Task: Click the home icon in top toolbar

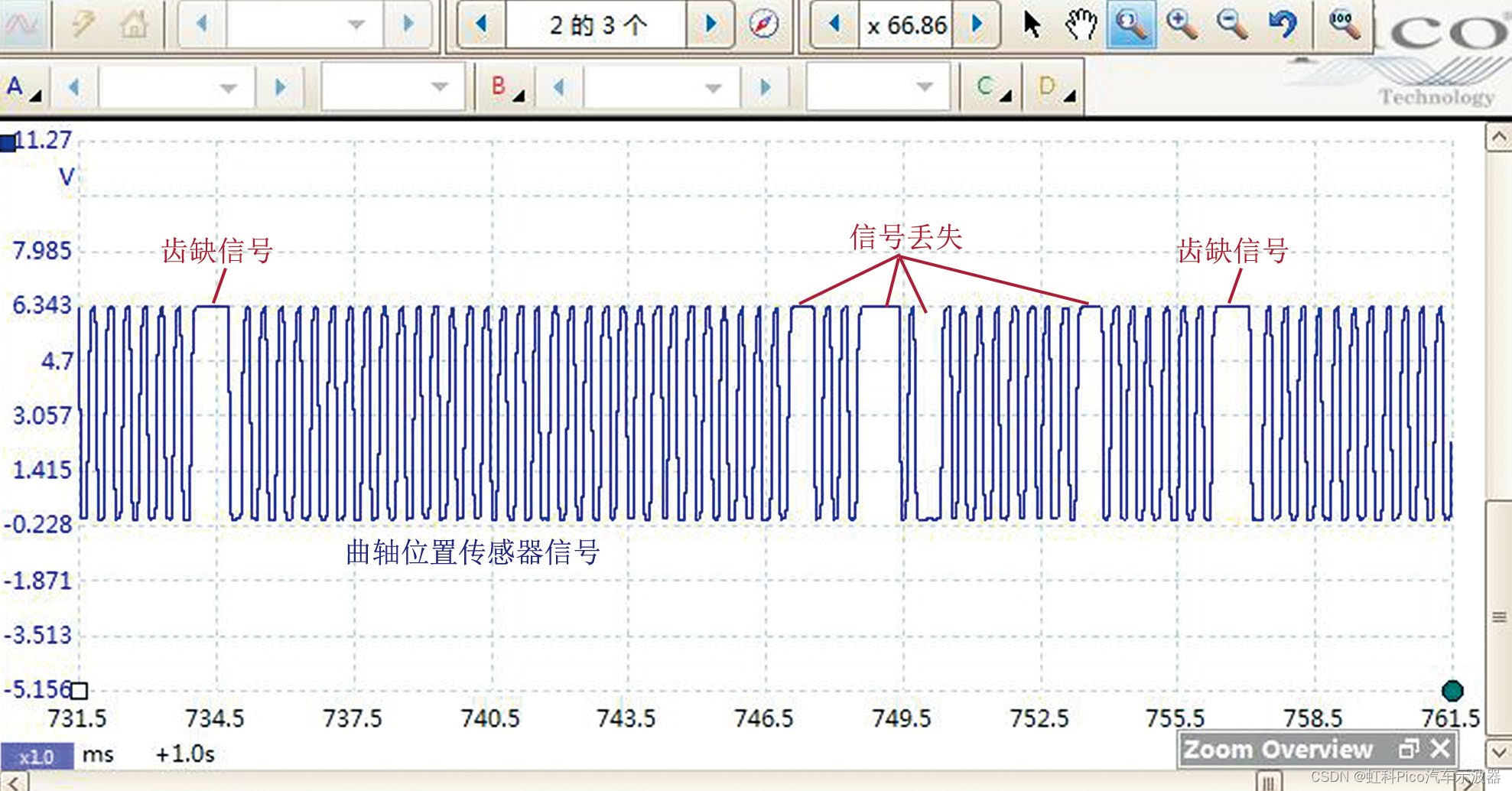Action: point(134,24)
